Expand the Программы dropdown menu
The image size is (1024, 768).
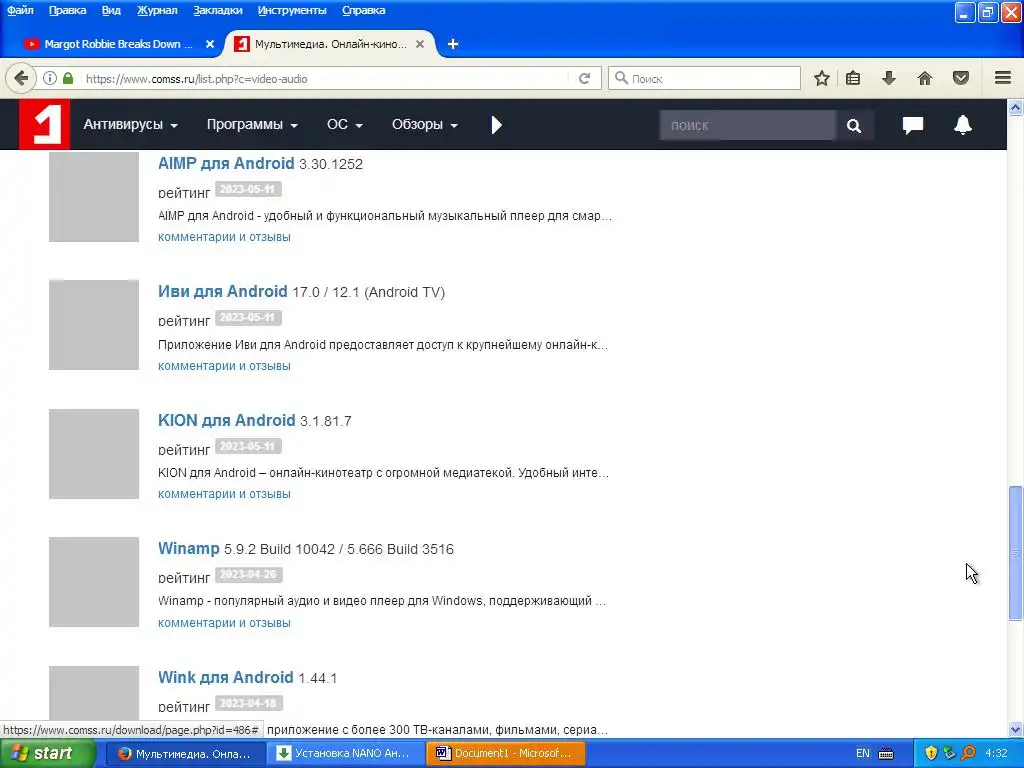coord(252,124)
